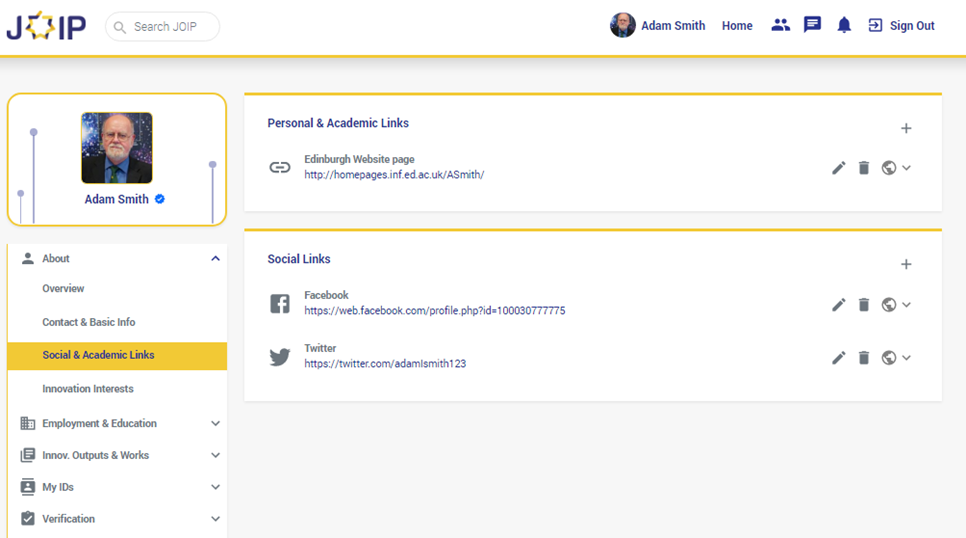Change visibility of Edinburgh Website link

[895, 168]
